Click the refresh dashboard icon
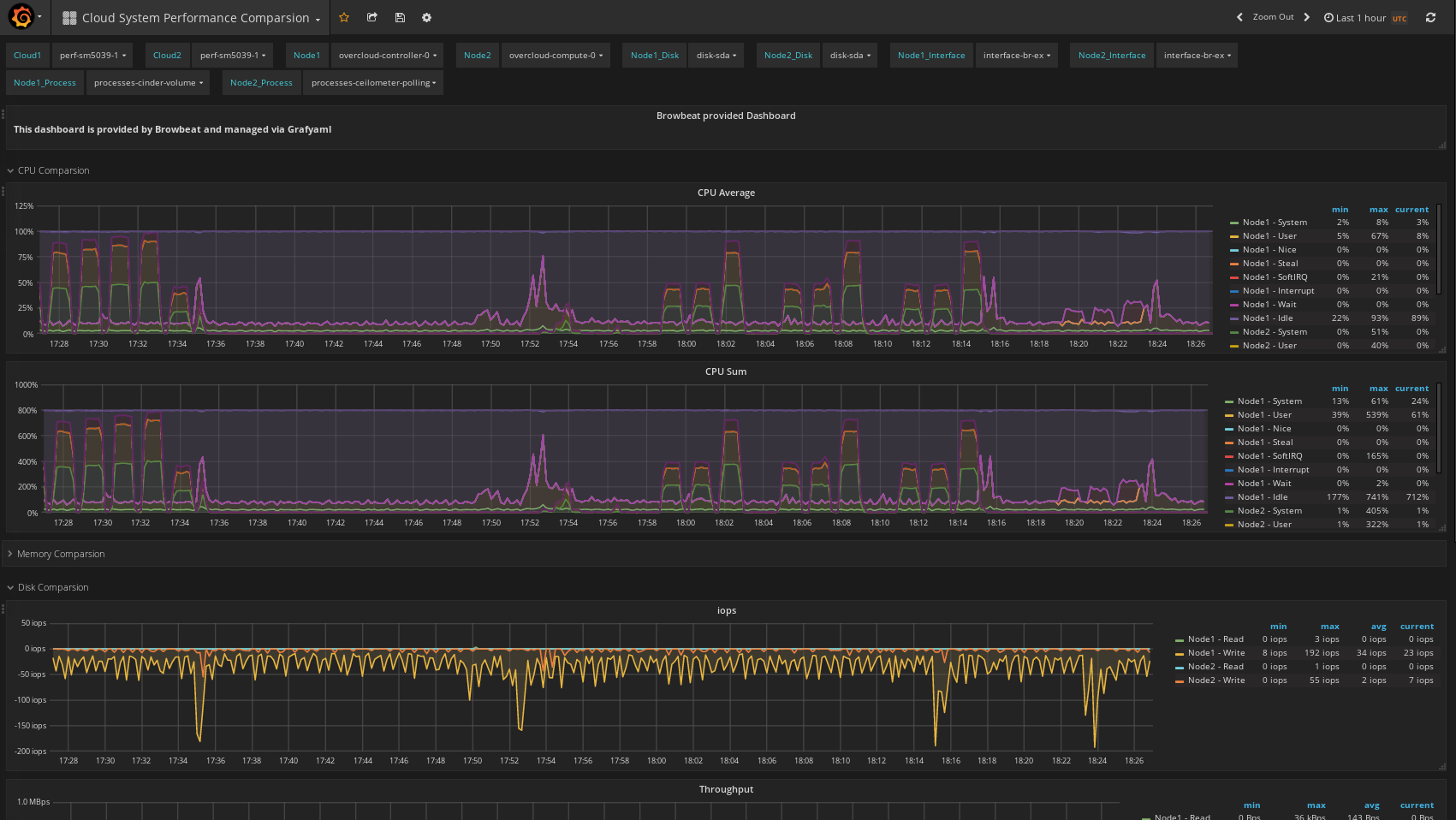The image size is (1456, 820). (1430, 17)
